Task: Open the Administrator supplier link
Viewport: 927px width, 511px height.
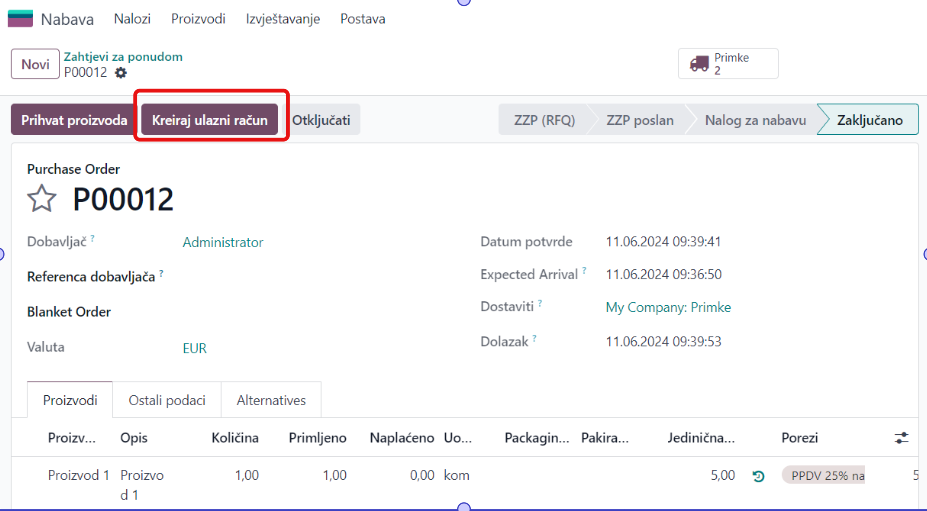Action: pyautogui.click(x=223, y=242)
